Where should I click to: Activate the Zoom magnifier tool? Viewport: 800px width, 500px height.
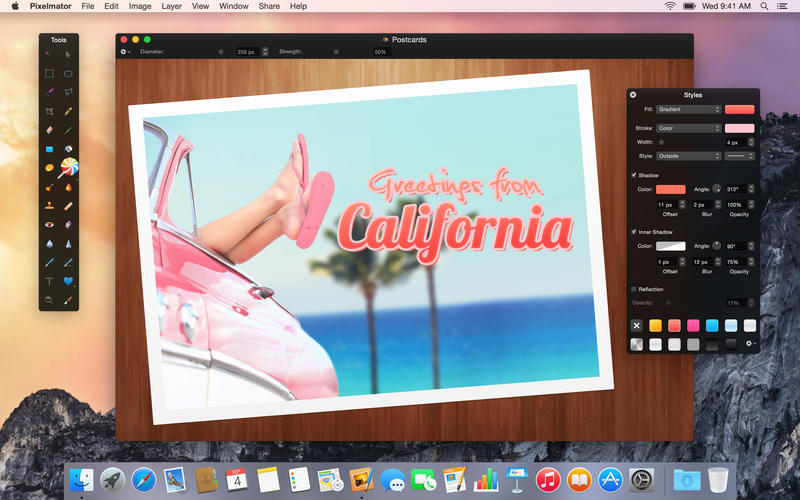click(x=49, y=299)
